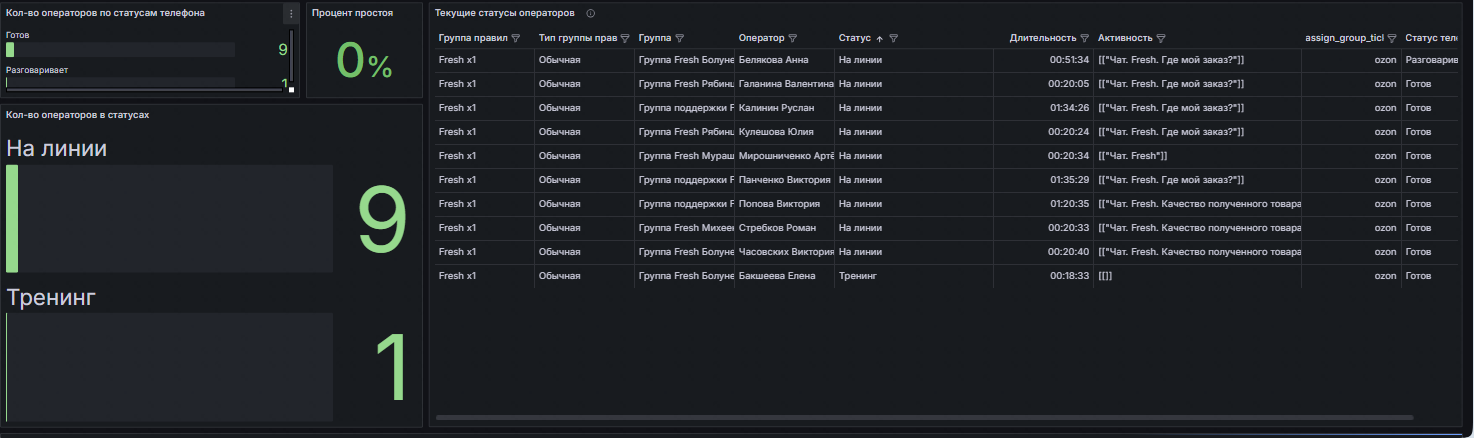1474x438 pixels.
Task: Open filter for Группа правил column
Action: (x=516, y=38)
